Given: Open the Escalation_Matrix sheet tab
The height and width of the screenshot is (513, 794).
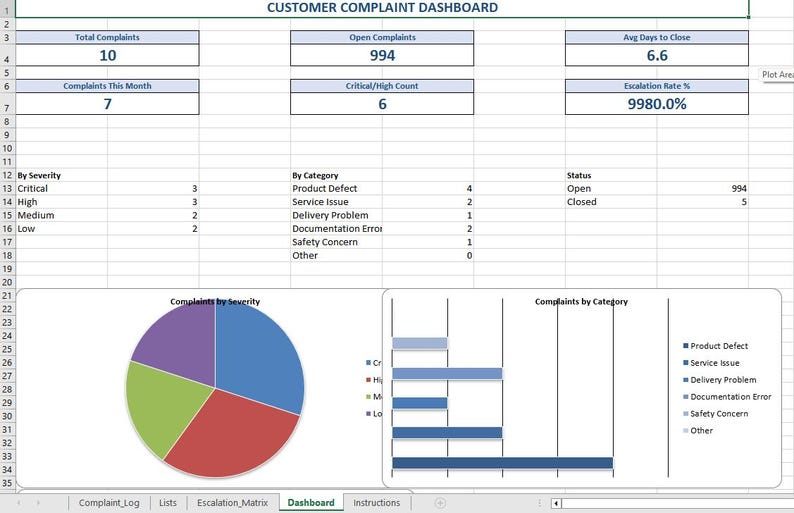Looking at the screenshot, I should pos(232,503).
